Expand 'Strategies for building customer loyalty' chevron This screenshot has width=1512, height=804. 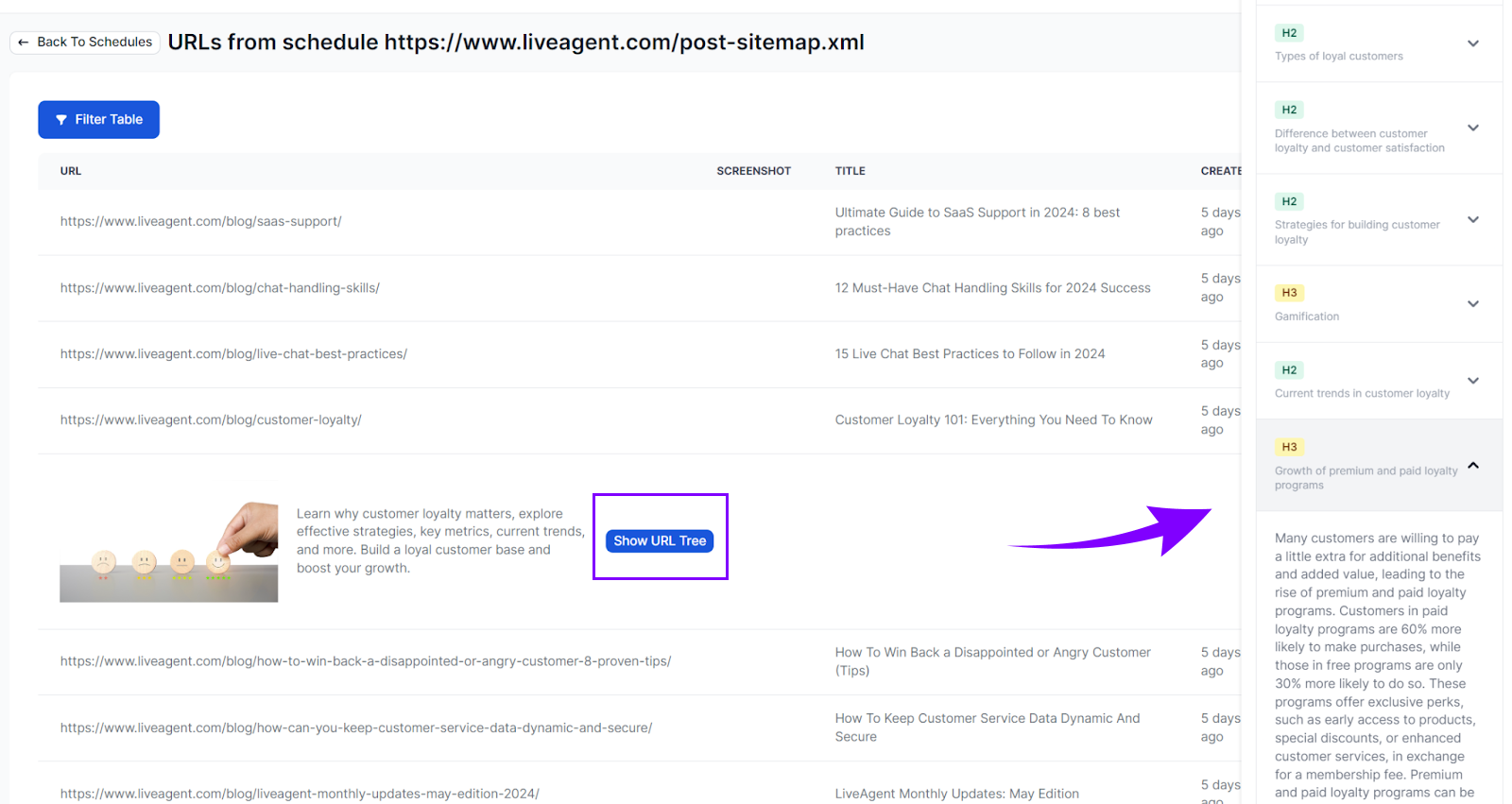(x=1473, y=219)
